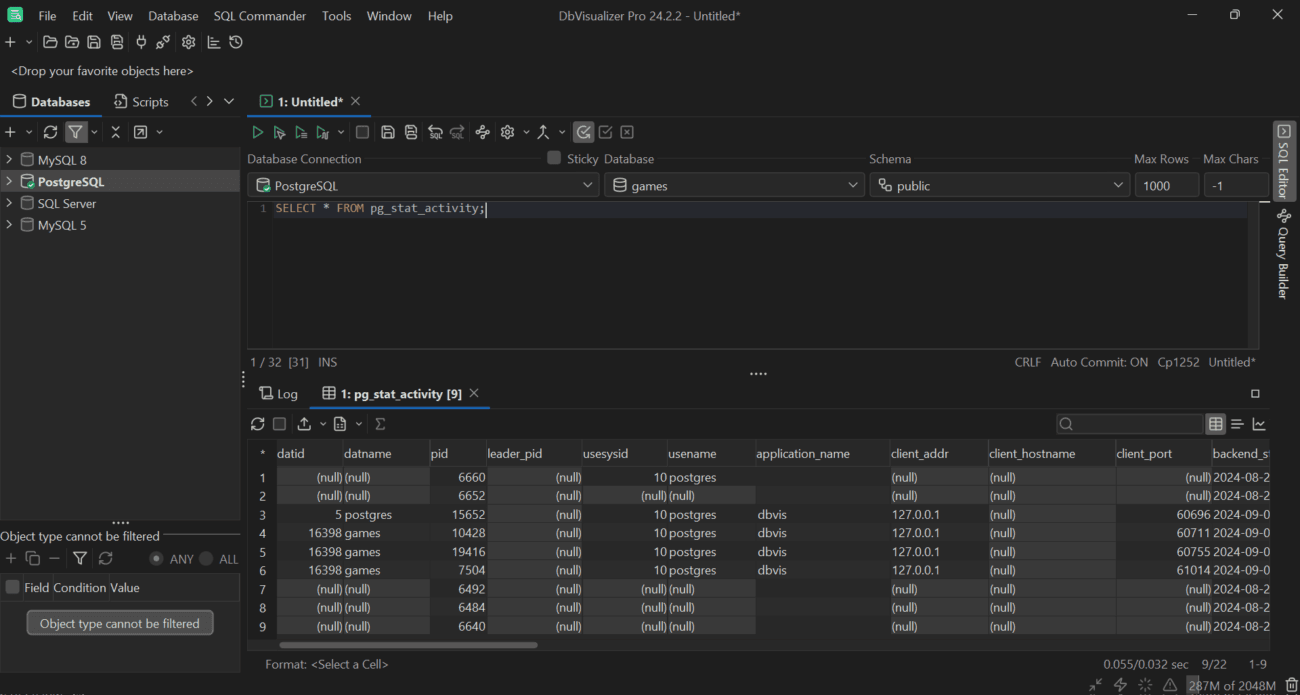The image size is (1300, 695).
Task: Click the Stop execution square icon
Action: pyautogui.click(x=362, y=132)
